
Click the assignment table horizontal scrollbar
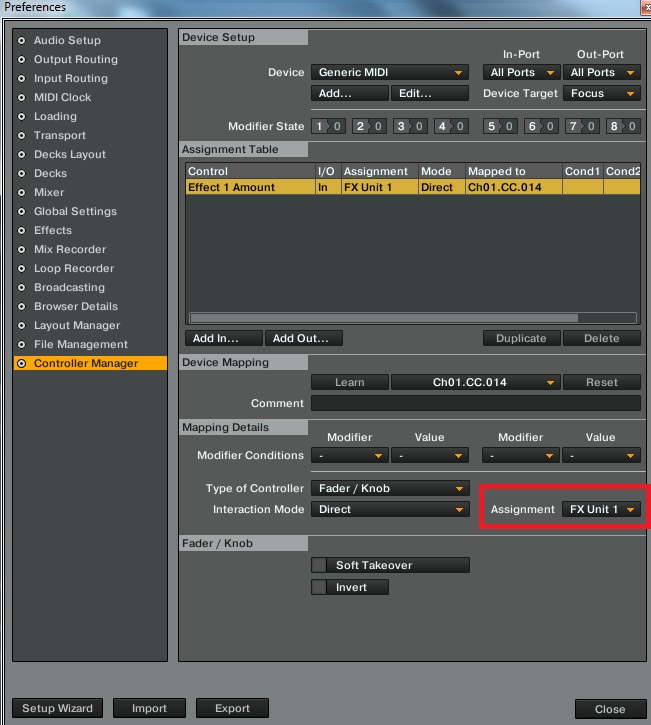click(x=384, y=318)
